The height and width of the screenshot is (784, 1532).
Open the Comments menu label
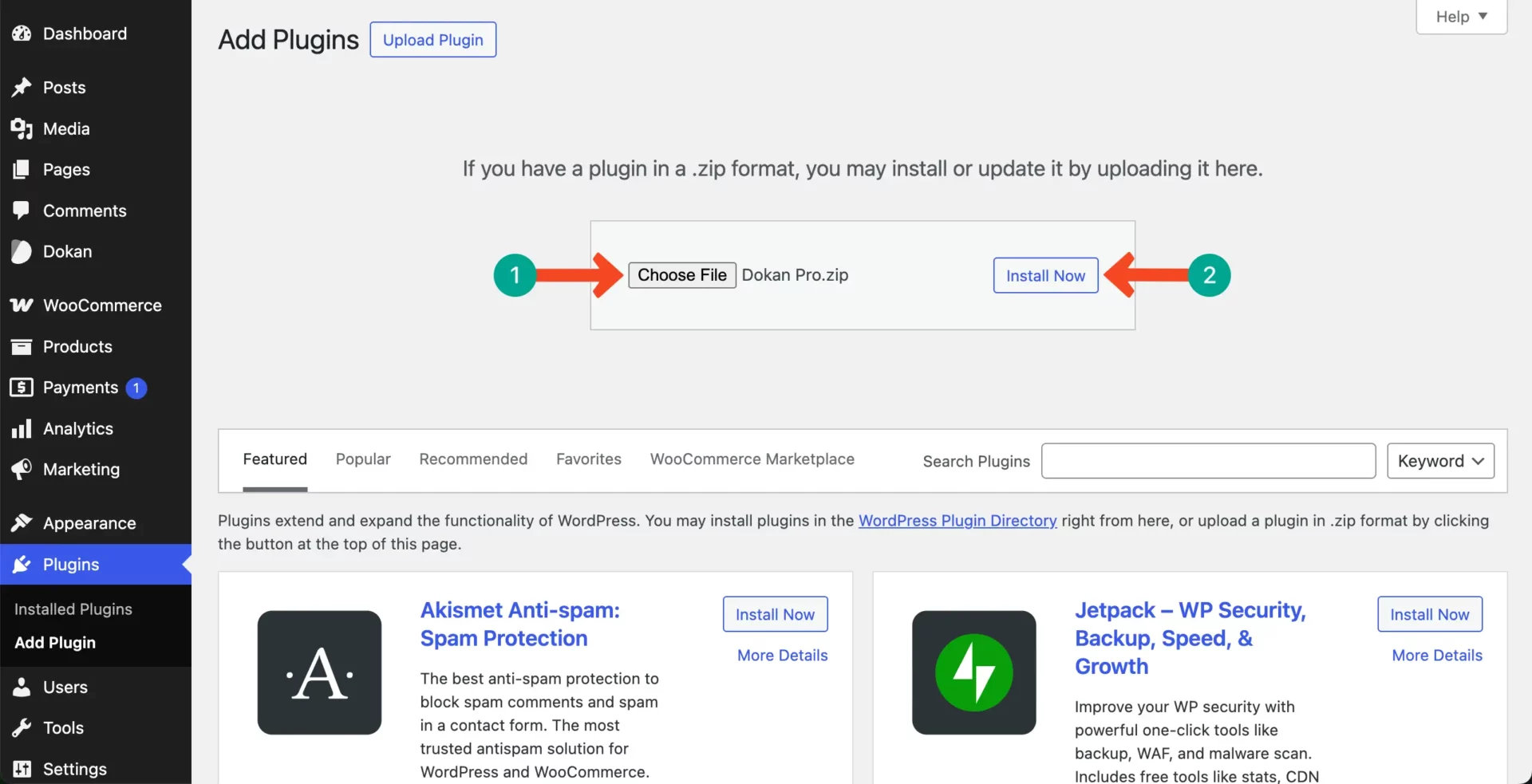(85, 211)
